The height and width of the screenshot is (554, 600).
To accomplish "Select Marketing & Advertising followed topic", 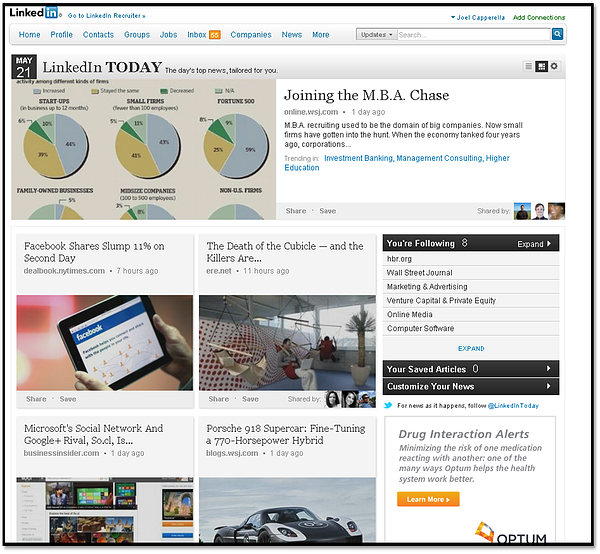I will point(471,287).
